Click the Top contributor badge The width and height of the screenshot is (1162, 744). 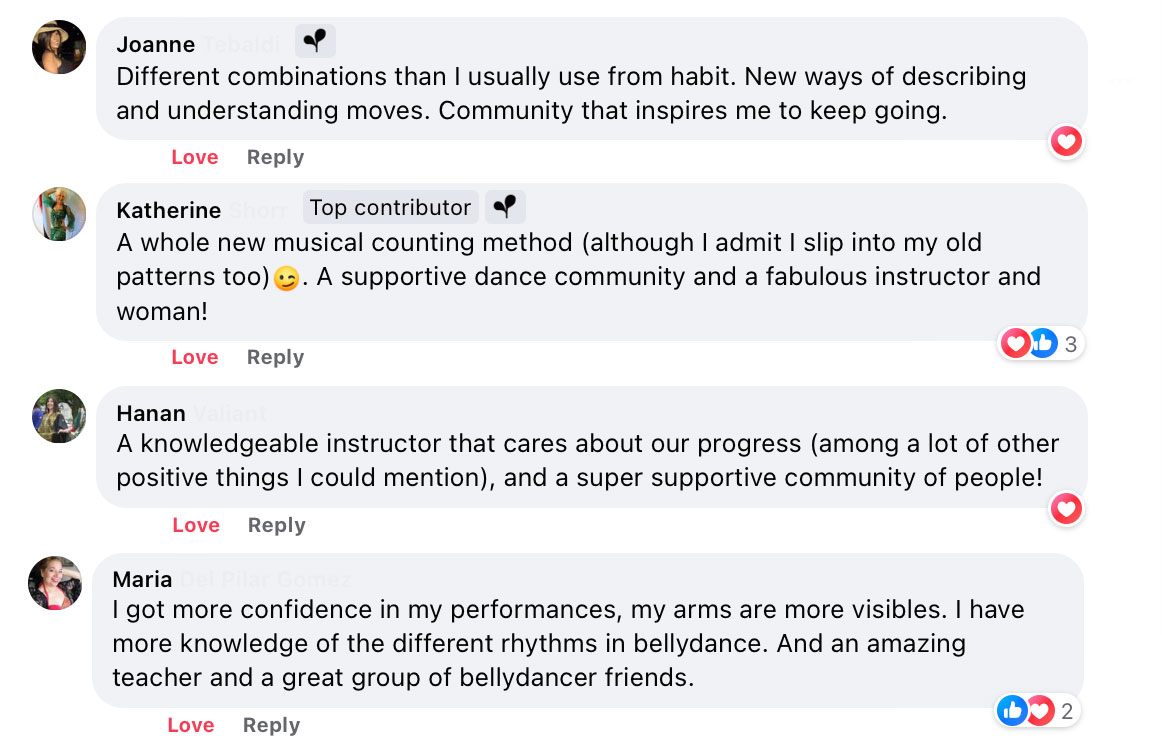pyautogui.click(x=391, y=207)
